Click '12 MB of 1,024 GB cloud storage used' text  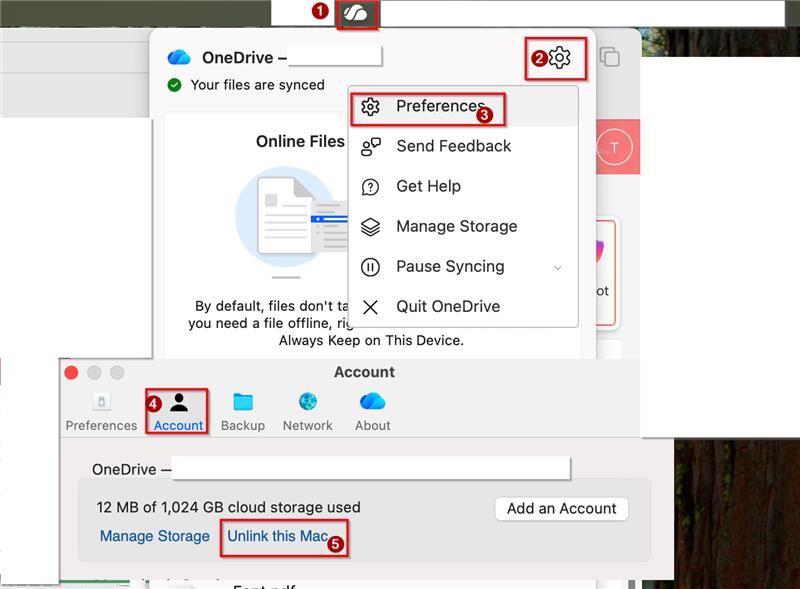tap(229, 507)
